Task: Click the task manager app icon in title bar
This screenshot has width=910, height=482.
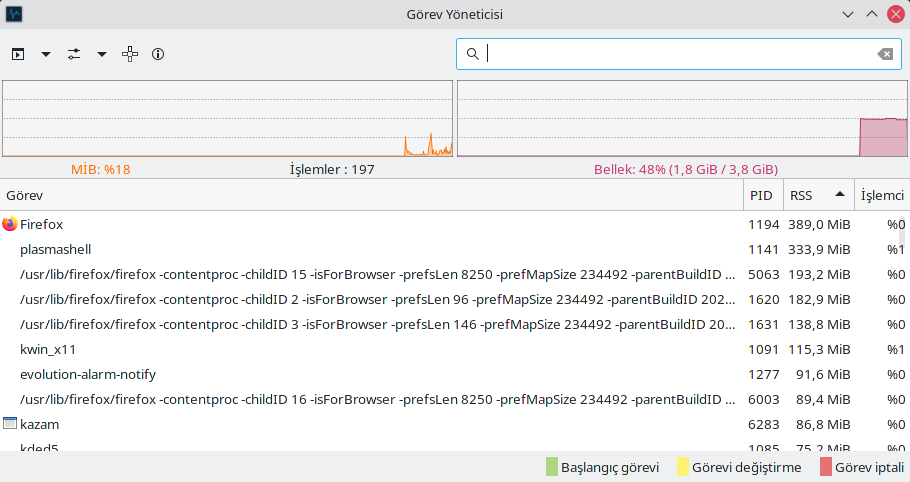Action: [14, 14]
